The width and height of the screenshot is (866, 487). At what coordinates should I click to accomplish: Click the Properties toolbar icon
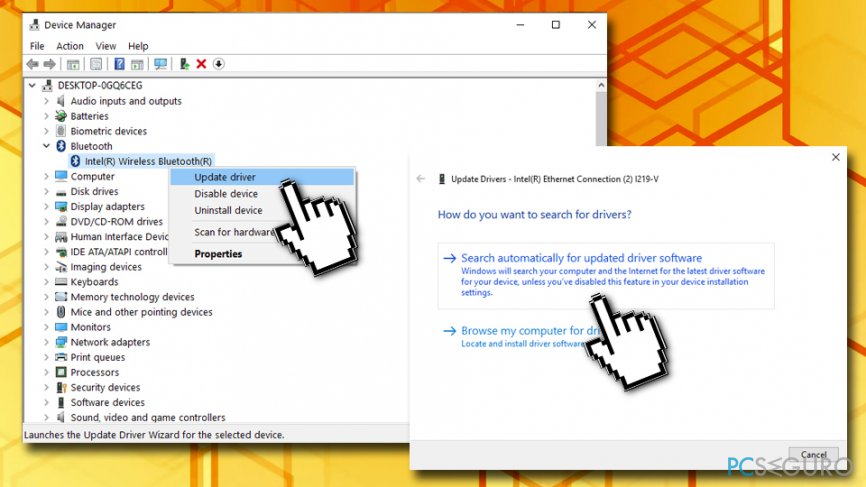click(x=96, y=64)
